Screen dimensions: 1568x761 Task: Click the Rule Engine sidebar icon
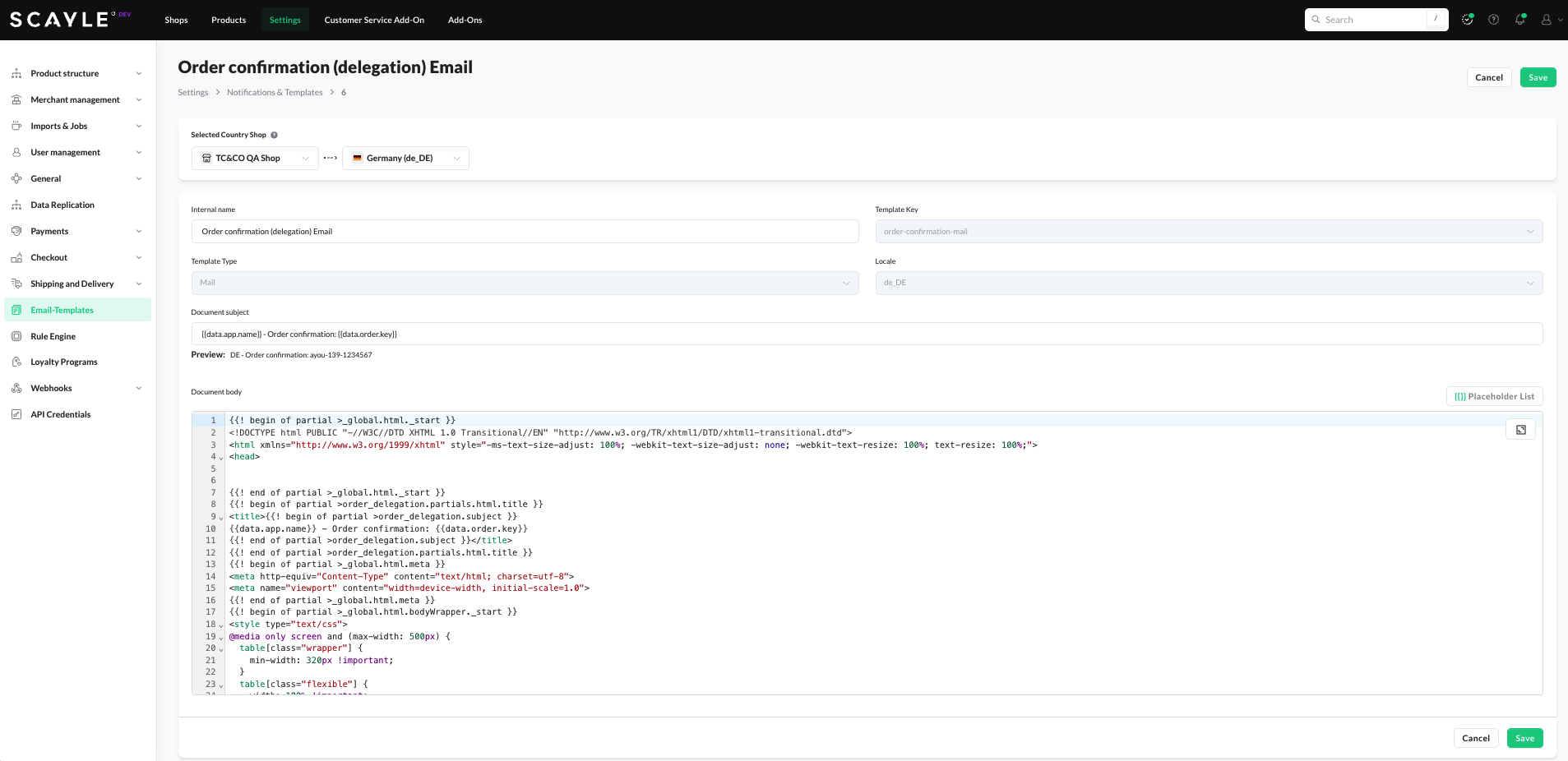coord(16,336)
